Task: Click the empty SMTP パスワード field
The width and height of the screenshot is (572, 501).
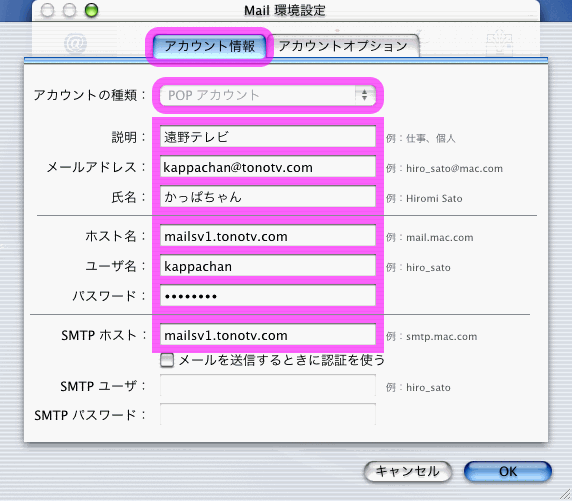Action: [x=268, y=415]
